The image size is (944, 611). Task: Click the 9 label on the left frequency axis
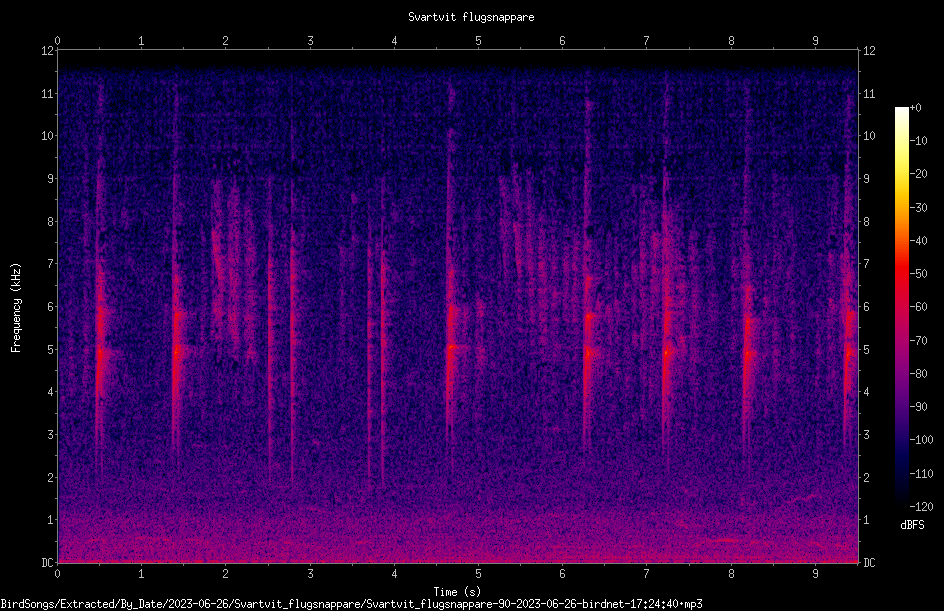click(x=51, y=179)
